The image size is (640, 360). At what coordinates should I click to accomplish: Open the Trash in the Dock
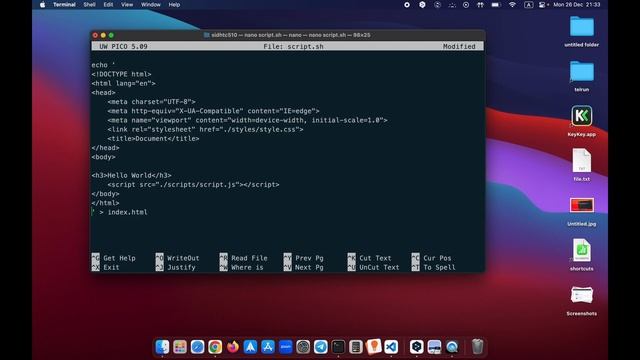(x=477, y=347)
